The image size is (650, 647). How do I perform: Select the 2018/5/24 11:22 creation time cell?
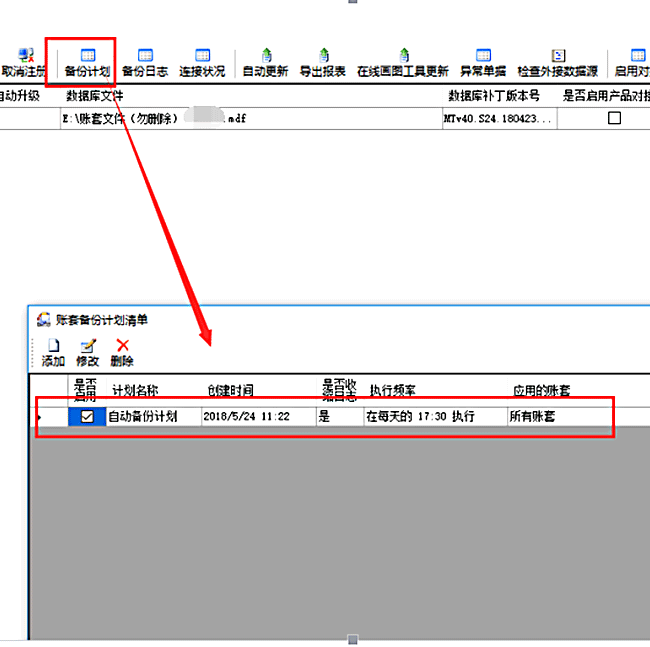[259, 416]
